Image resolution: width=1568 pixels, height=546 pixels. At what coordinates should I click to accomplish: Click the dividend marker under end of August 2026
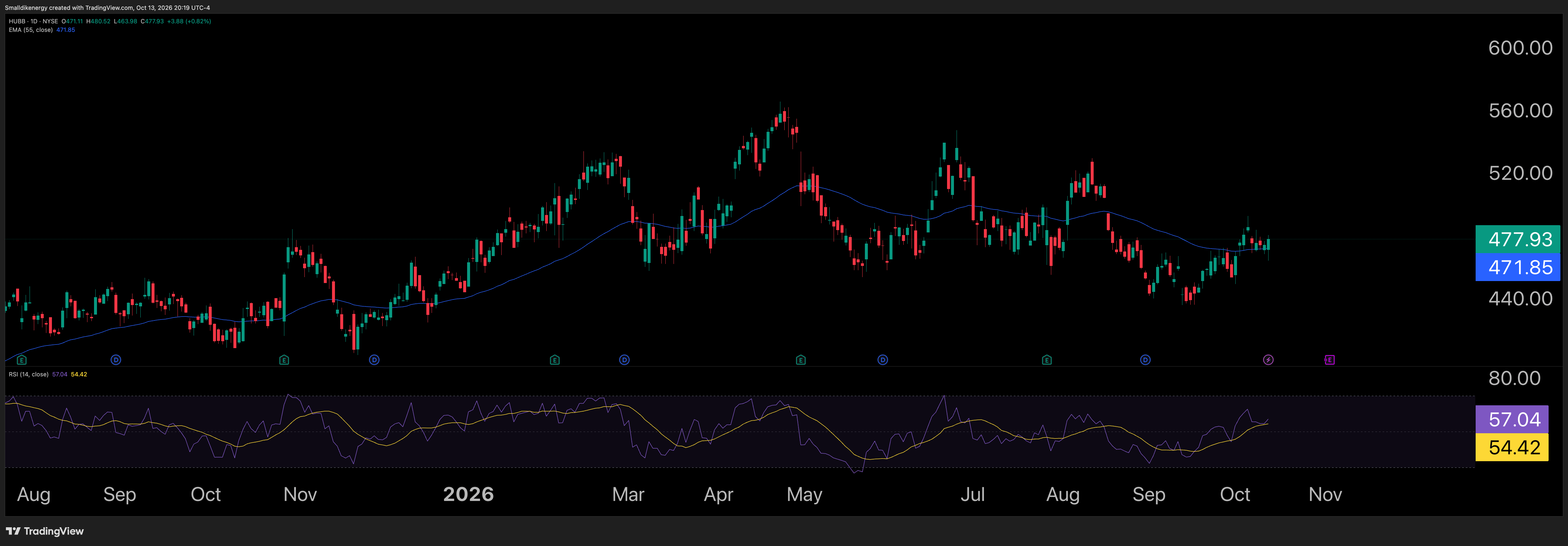tap(1145, 360)
